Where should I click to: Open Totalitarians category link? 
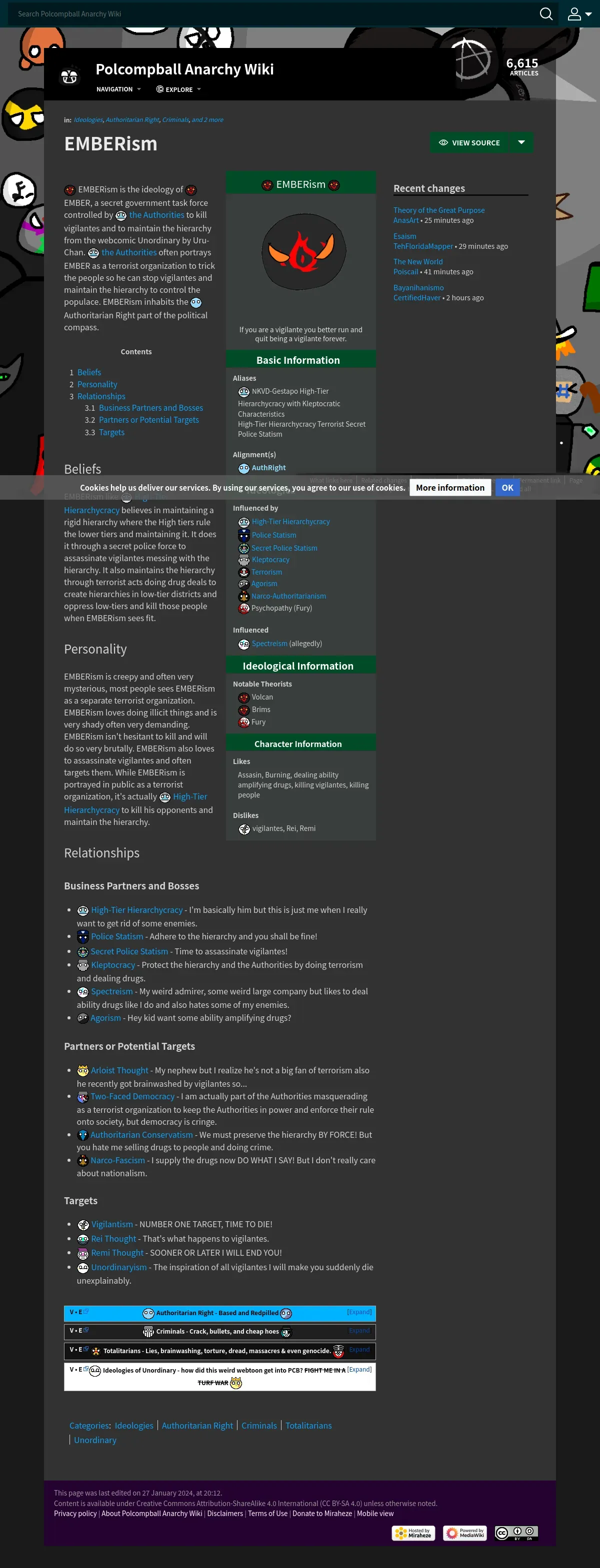pyautogui.click(x=308, y=1426)
